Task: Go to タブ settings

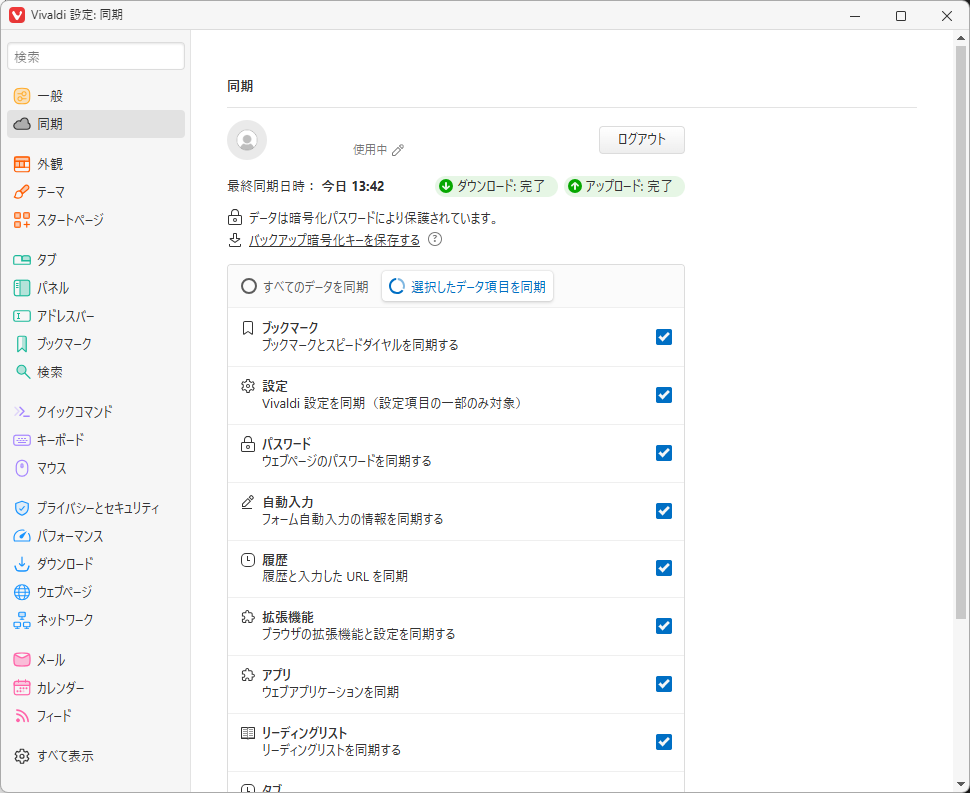Action: coord(96,260)
